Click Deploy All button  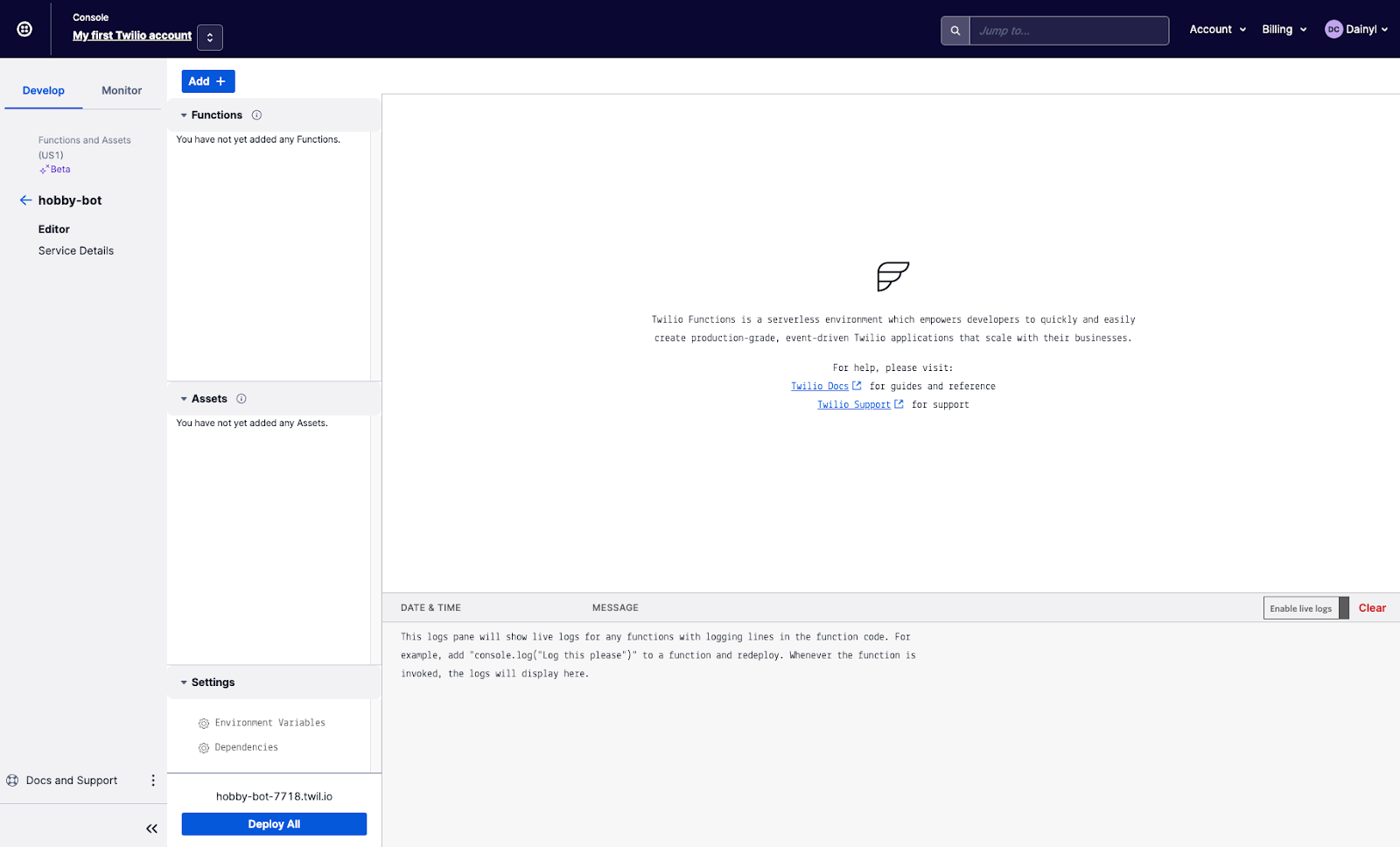point(274,824)
